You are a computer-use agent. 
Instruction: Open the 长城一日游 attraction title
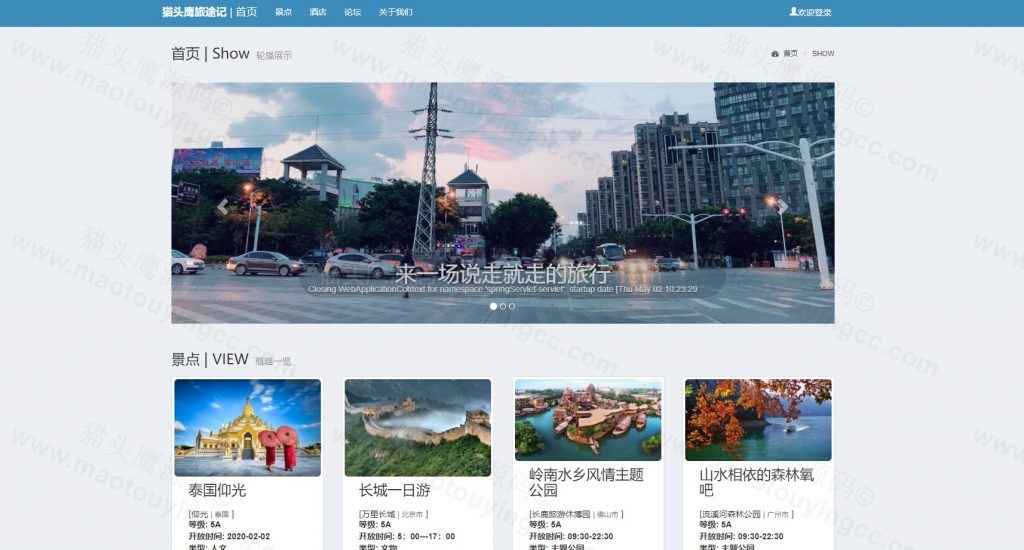(394, 490)
